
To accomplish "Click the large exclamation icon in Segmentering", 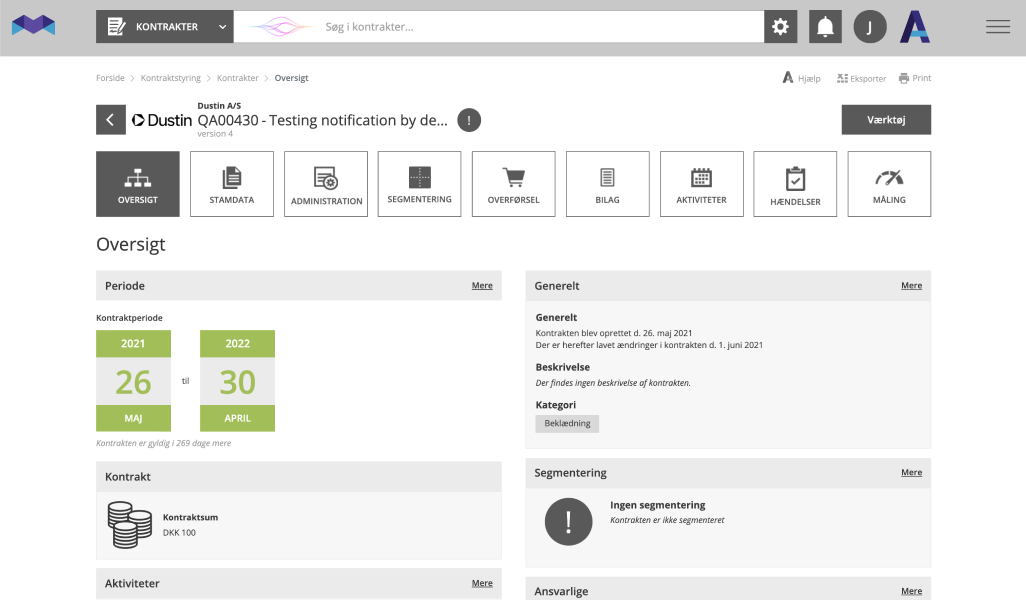I will tap(569, 521).
